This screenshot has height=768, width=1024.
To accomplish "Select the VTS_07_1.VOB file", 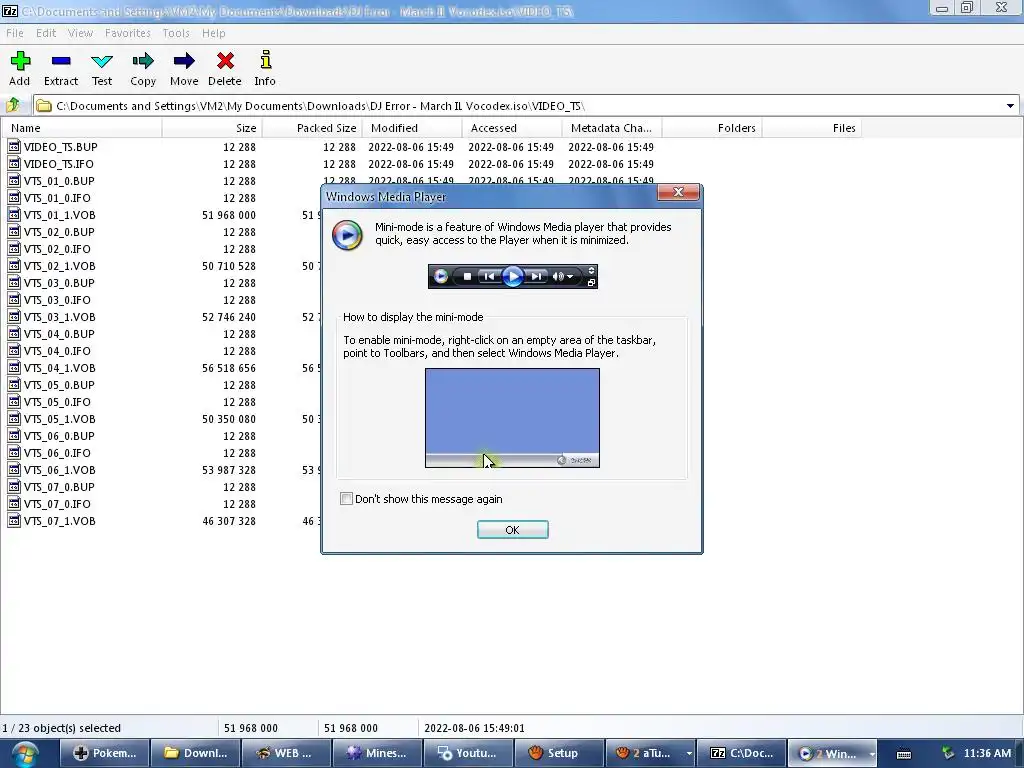I will pyautogui.click(x=59, y=520).
